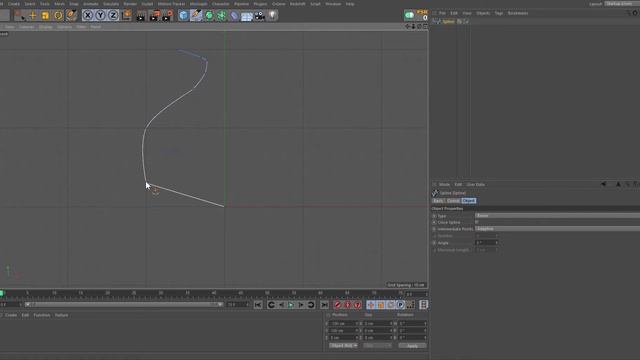Open the purple Deformer icon
Screen dimensions: 640x360
click(234, 16)
